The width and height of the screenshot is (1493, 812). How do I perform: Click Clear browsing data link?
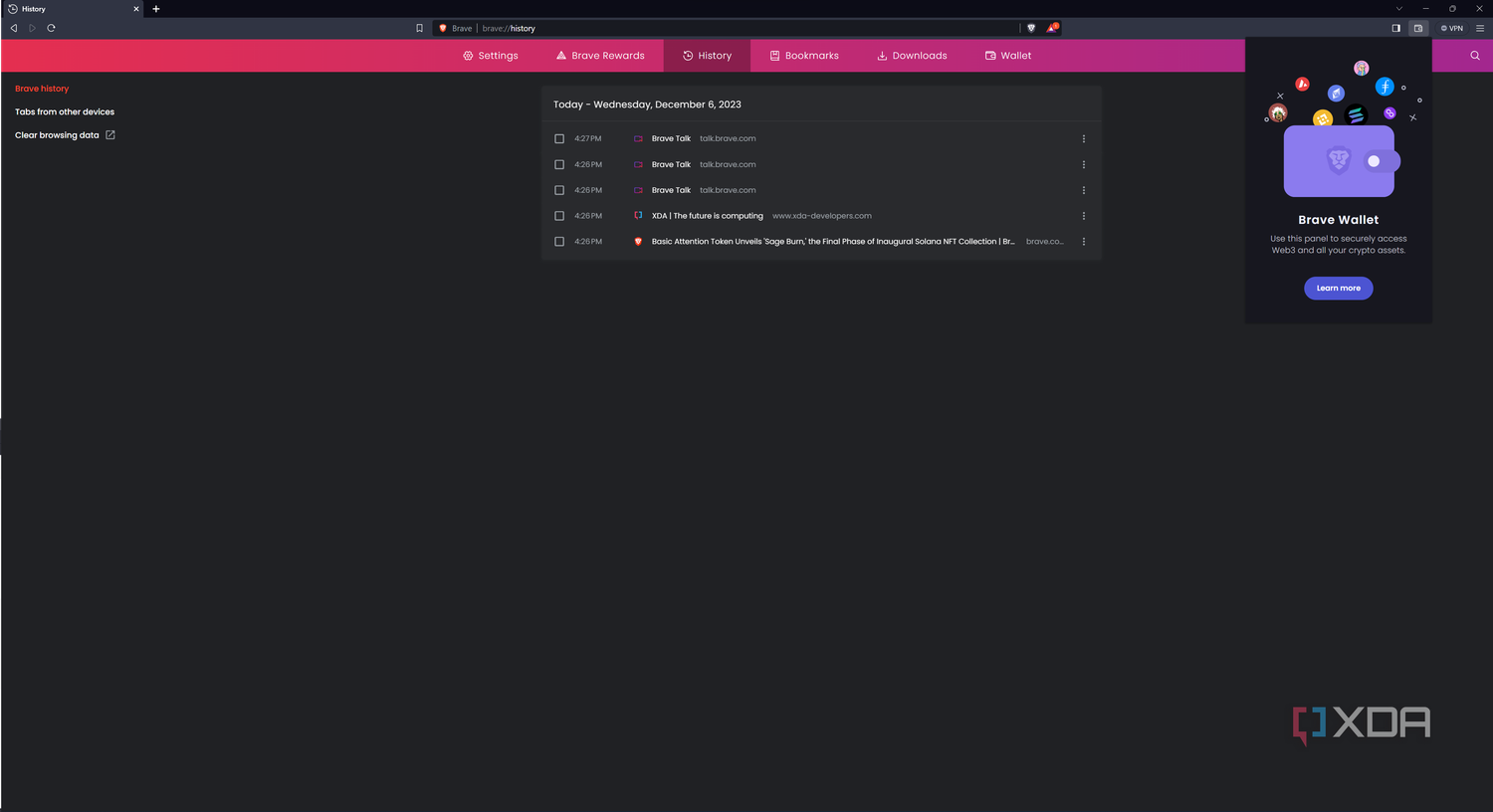pyautogui.click(x=65, y=135)
